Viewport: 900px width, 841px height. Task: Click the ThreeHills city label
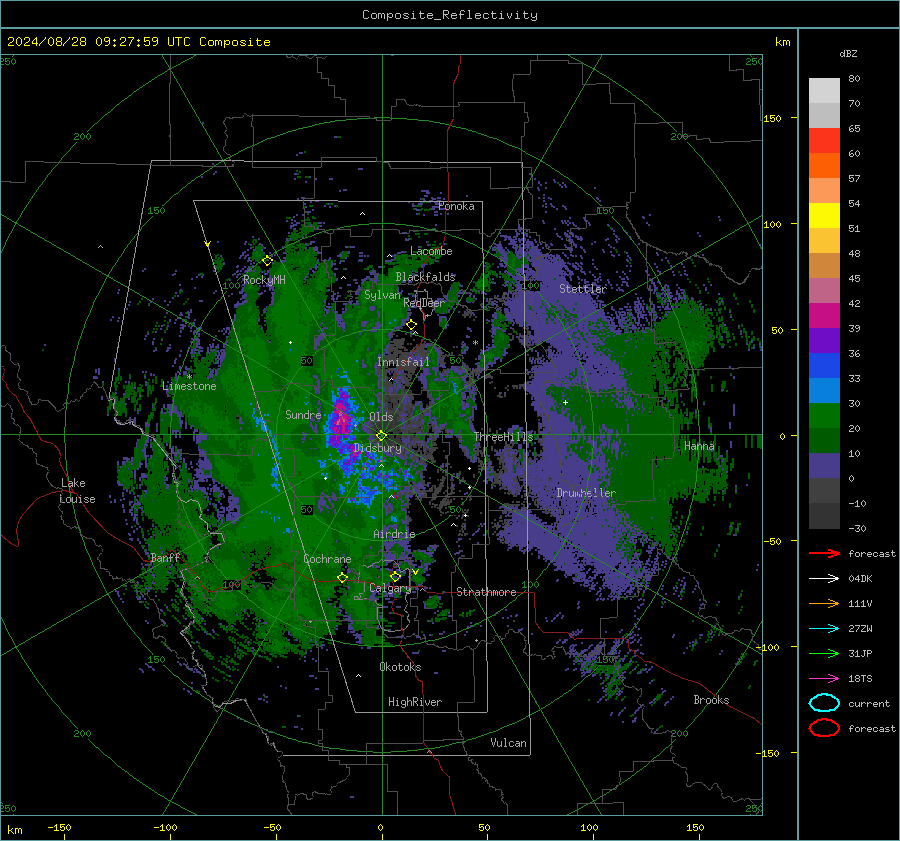503,437
